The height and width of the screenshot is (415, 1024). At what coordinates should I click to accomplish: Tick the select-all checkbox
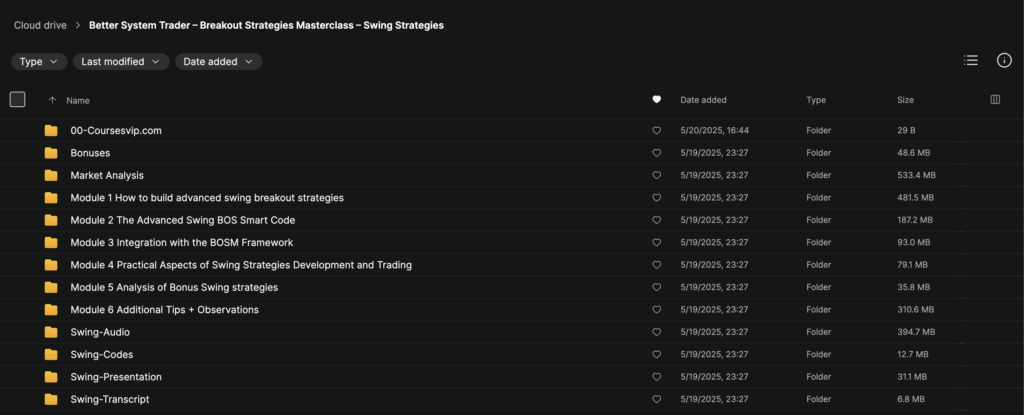(17, 99)
